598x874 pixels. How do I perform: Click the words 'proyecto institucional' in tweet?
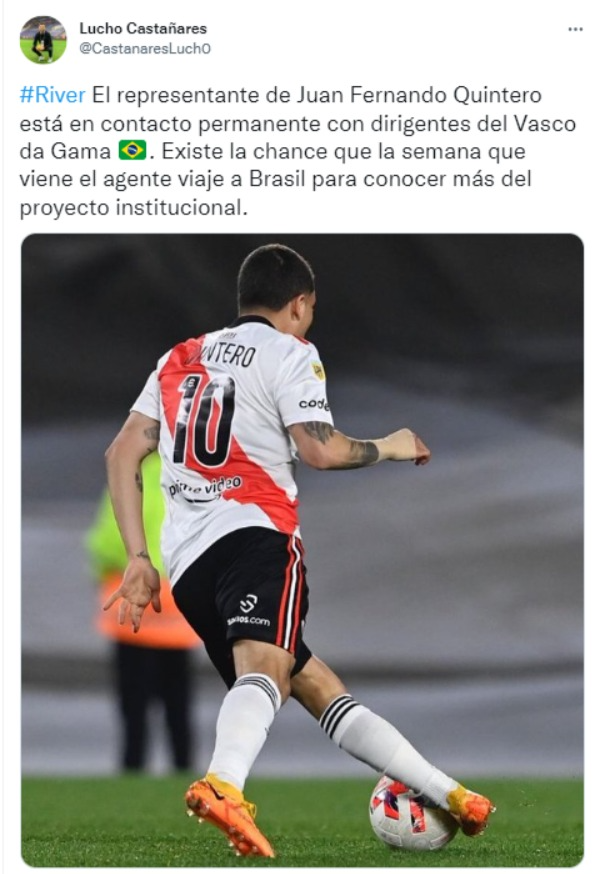coord(133,207)
